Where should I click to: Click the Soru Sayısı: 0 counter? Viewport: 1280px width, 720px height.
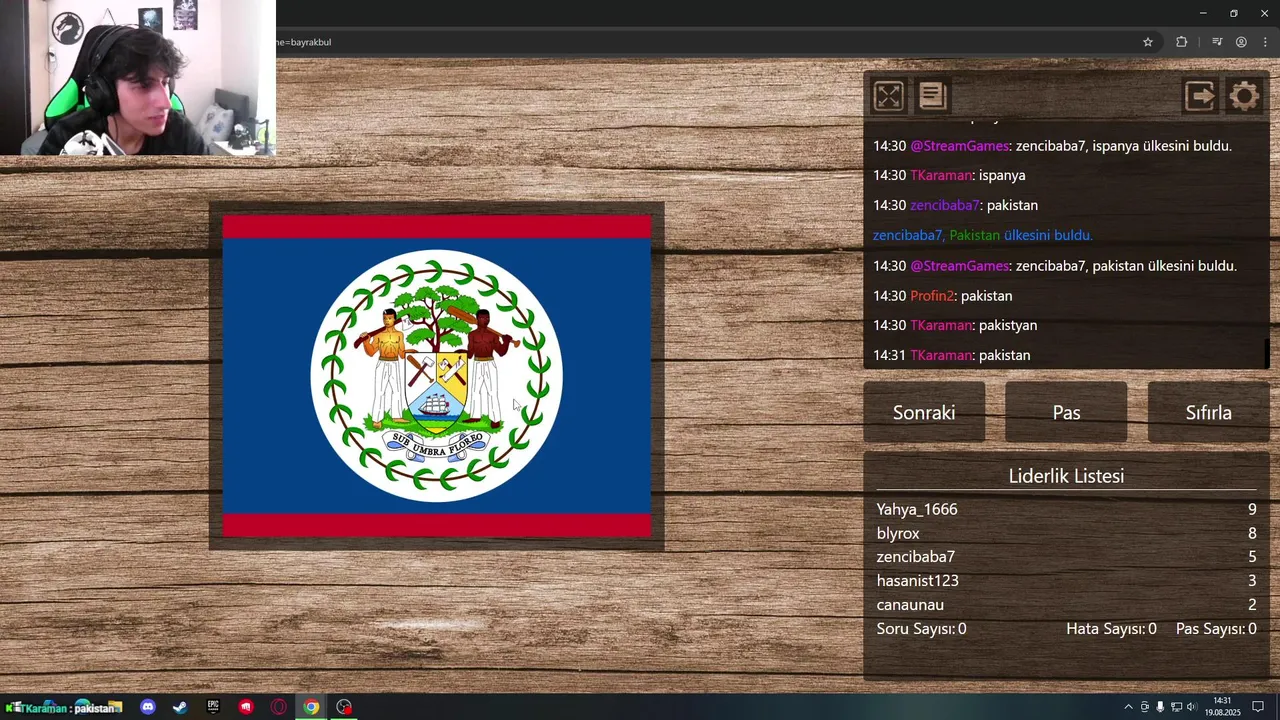click(x=921, y=629)
